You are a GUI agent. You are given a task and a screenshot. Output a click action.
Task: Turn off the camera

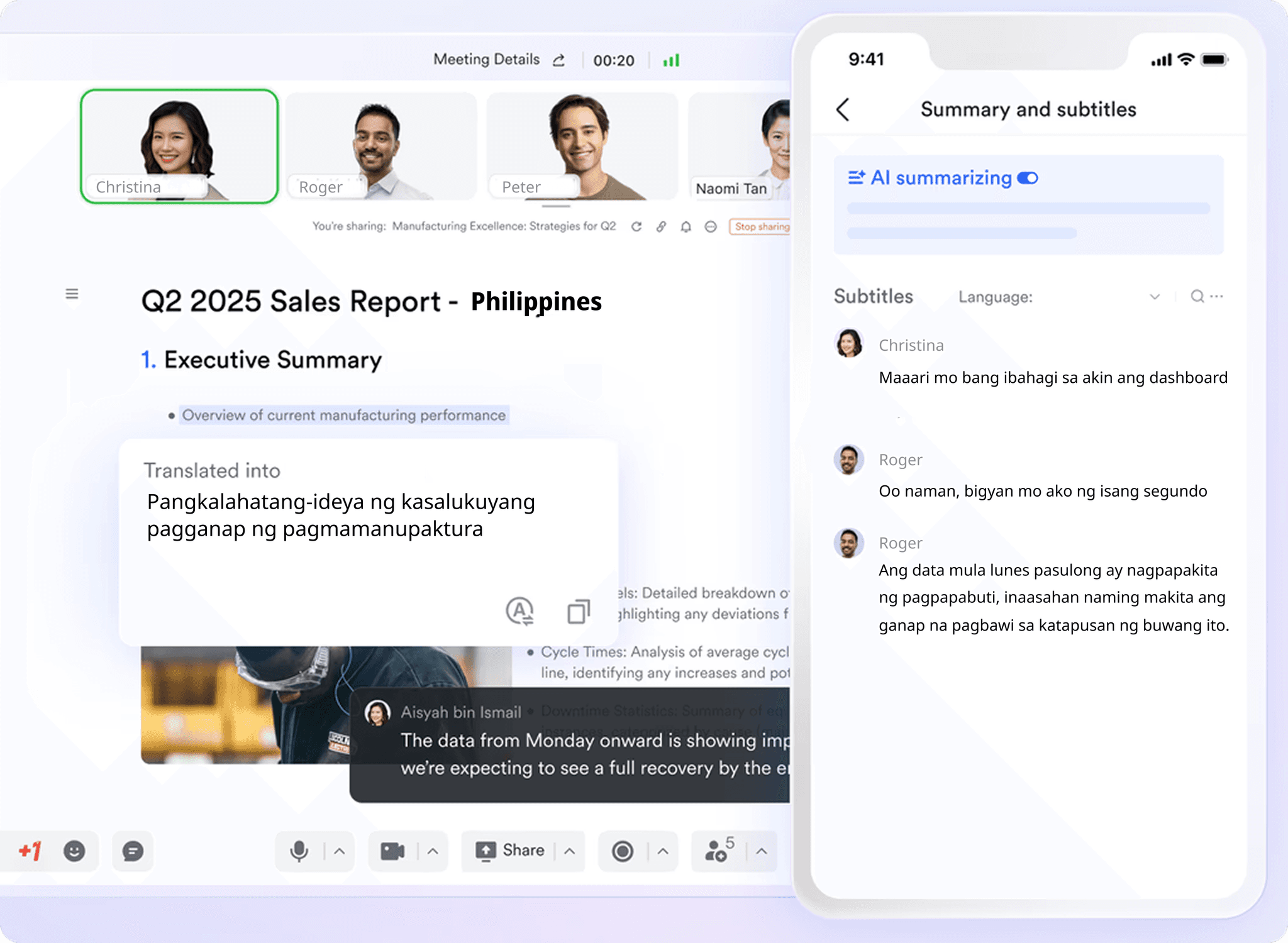(x=392, y=851)
